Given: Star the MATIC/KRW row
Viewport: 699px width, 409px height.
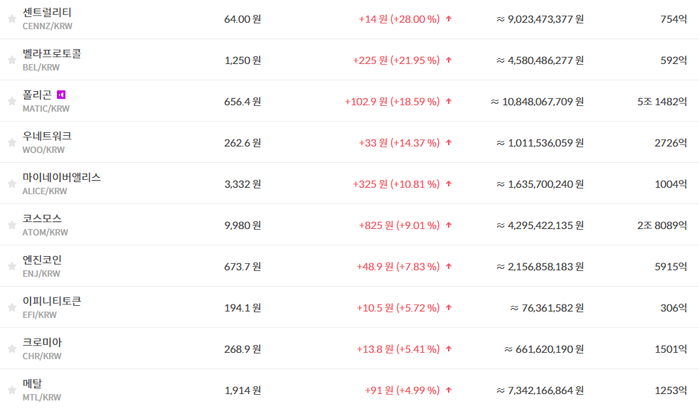Looking at the screenshot, I should pos(12,101).
